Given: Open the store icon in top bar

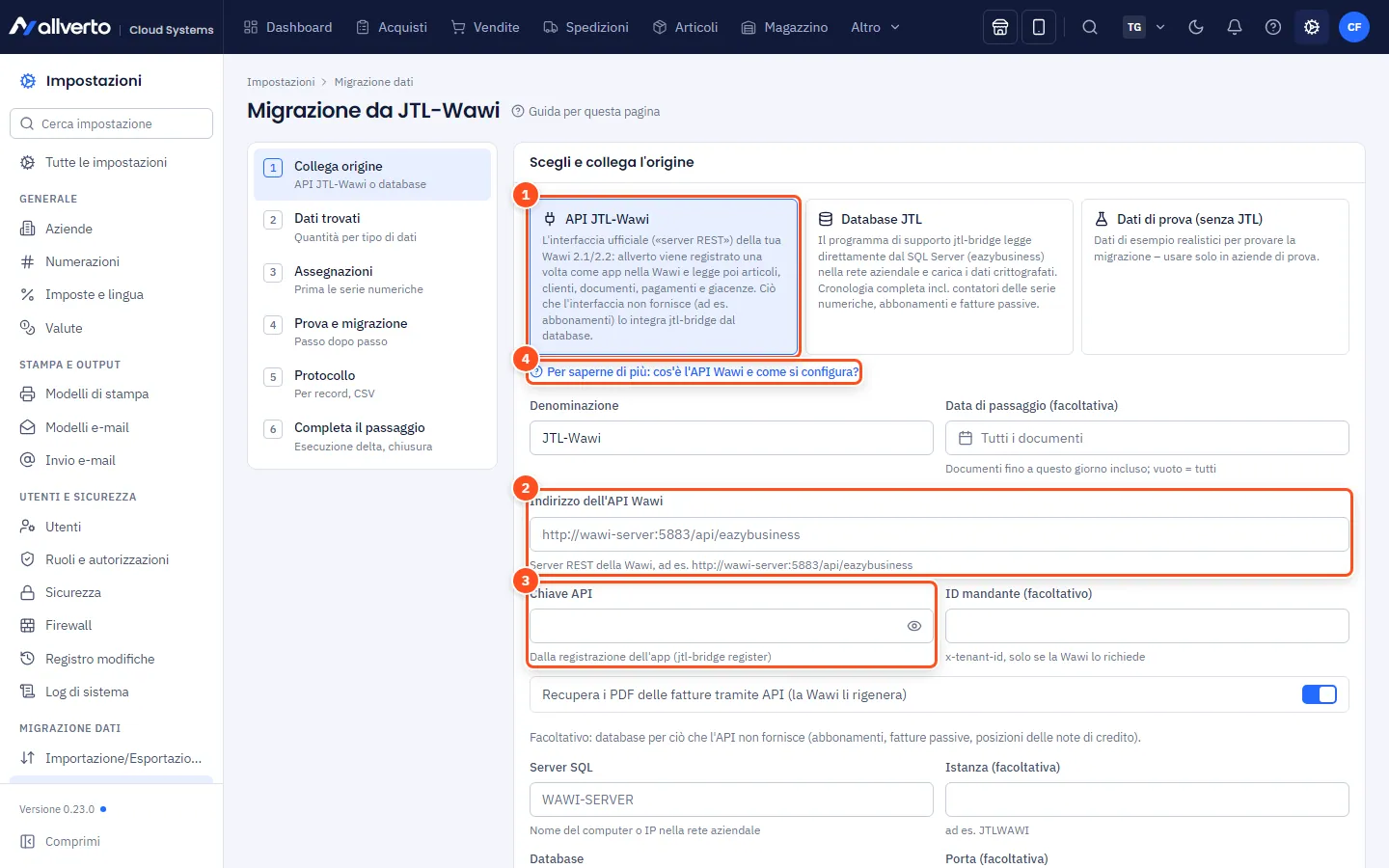Looking at the screenshot, I should pyautogui.click(x=1000, y=27).
